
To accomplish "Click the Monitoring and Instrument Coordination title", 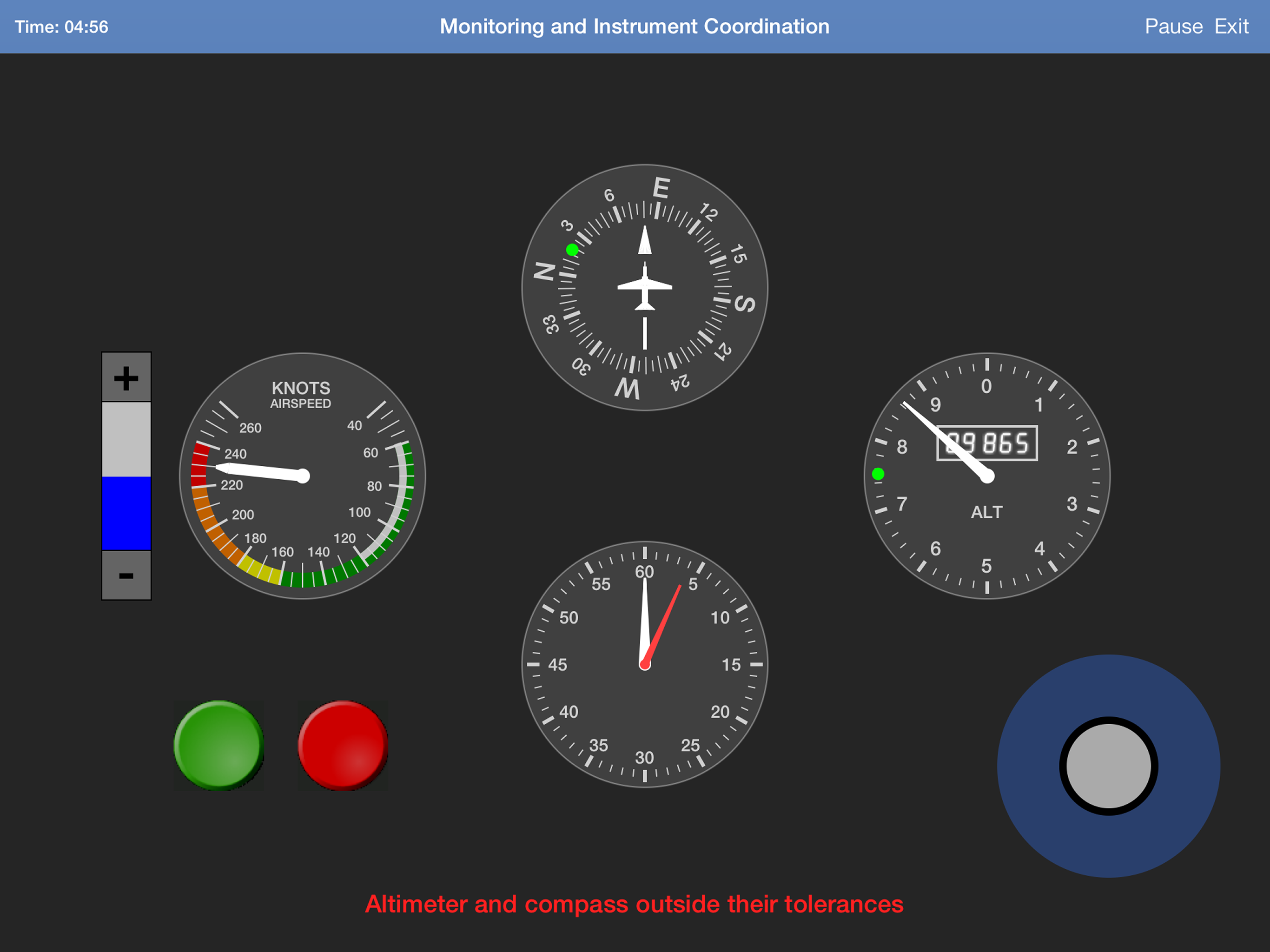I will [635, 26].
